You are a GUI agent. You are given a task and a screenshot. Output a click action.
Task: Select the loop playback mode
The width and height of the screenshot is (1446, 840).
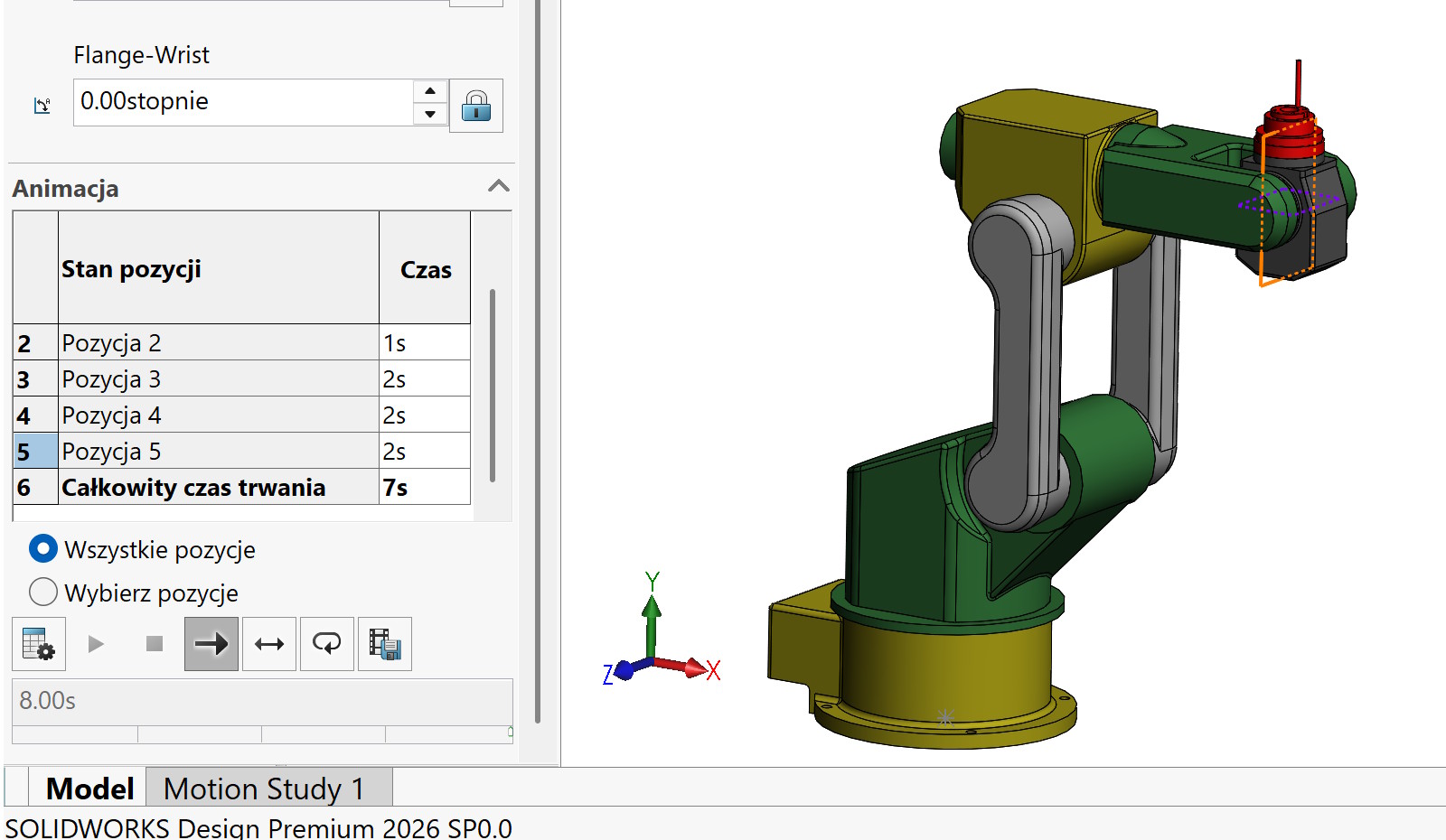coord(327,644)
